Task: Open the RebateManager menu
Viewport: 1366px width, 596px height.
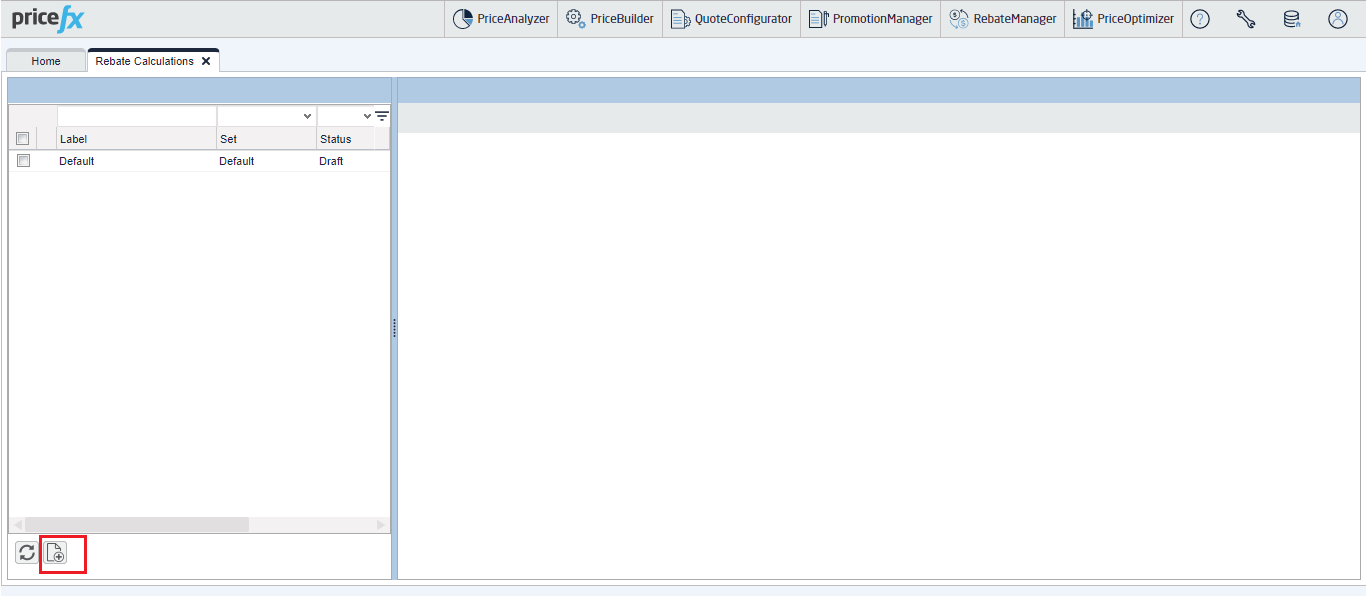Action: tap(1002, 19)
